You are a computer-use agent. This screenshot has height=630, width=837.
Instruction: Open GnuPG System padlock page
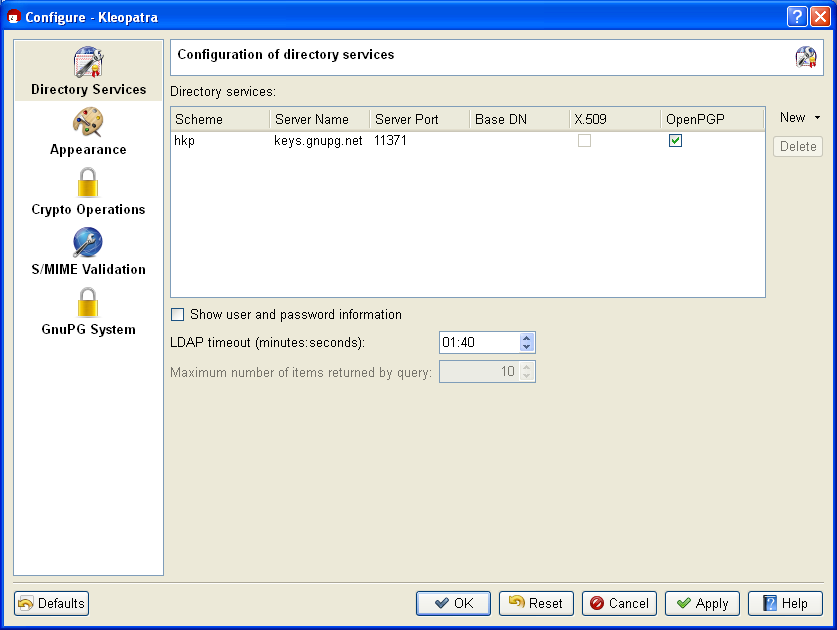(x=88, y=311)
